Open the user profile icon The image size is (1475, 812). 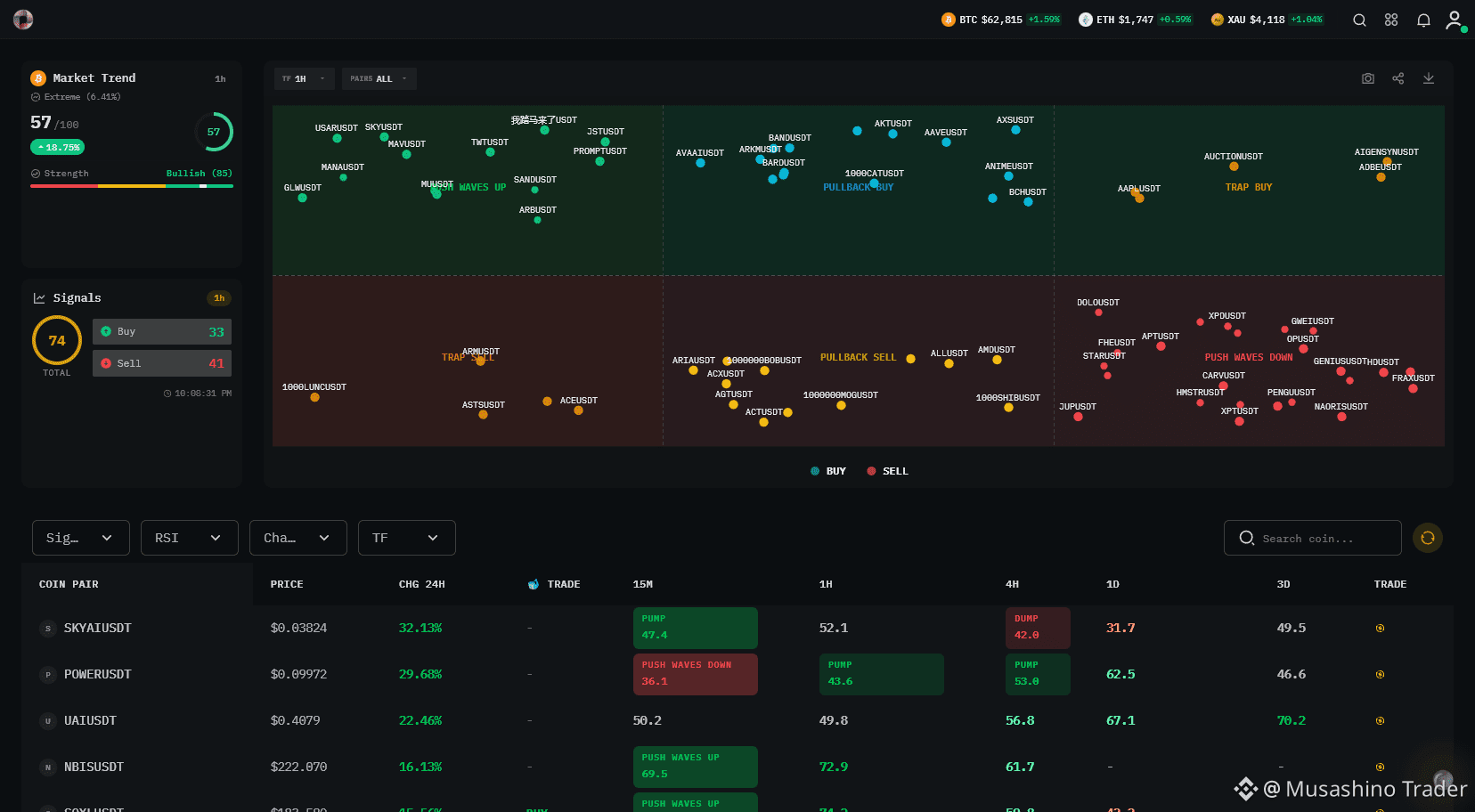click(x=1455, y=20)
